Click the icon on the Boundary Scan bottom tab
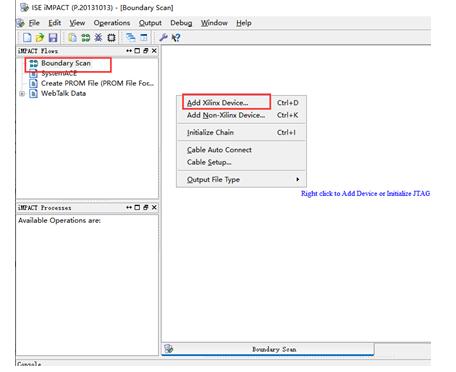Viewport: 456px width, 372px height. [x=169, y=349]
